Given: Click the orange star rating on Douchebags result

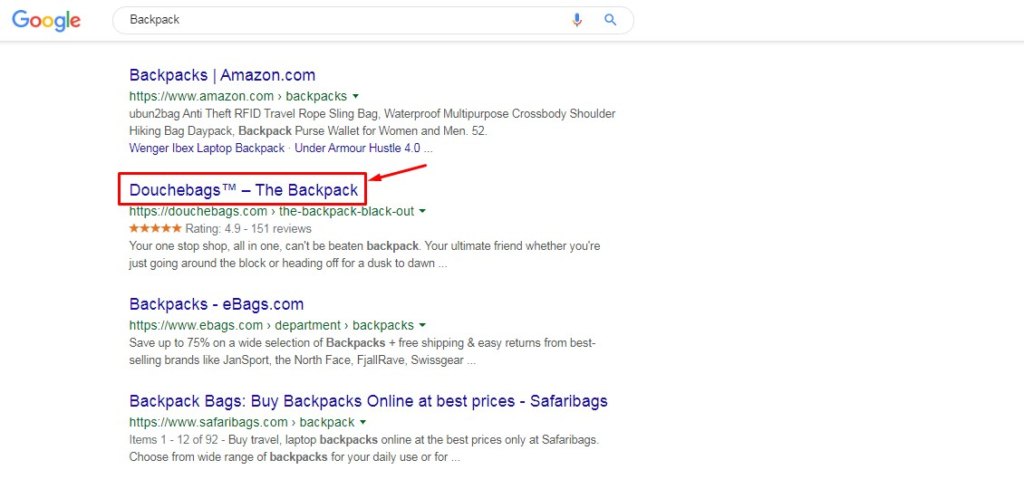Looking at the screenshot, I should [x=155, y=229].
